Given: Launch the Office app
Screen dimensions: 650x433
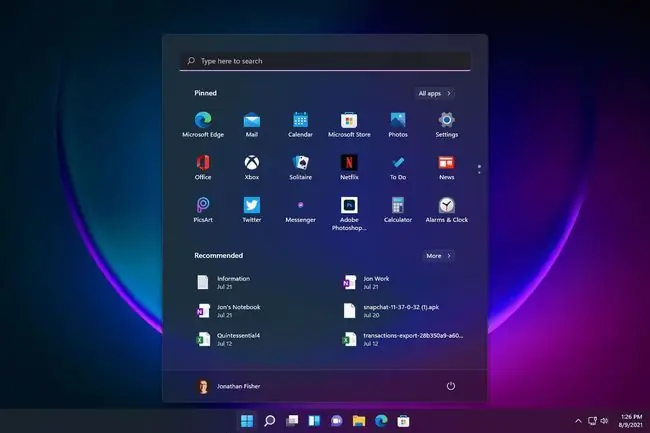Looking at the screenshot, I should (x=203, y=167).
